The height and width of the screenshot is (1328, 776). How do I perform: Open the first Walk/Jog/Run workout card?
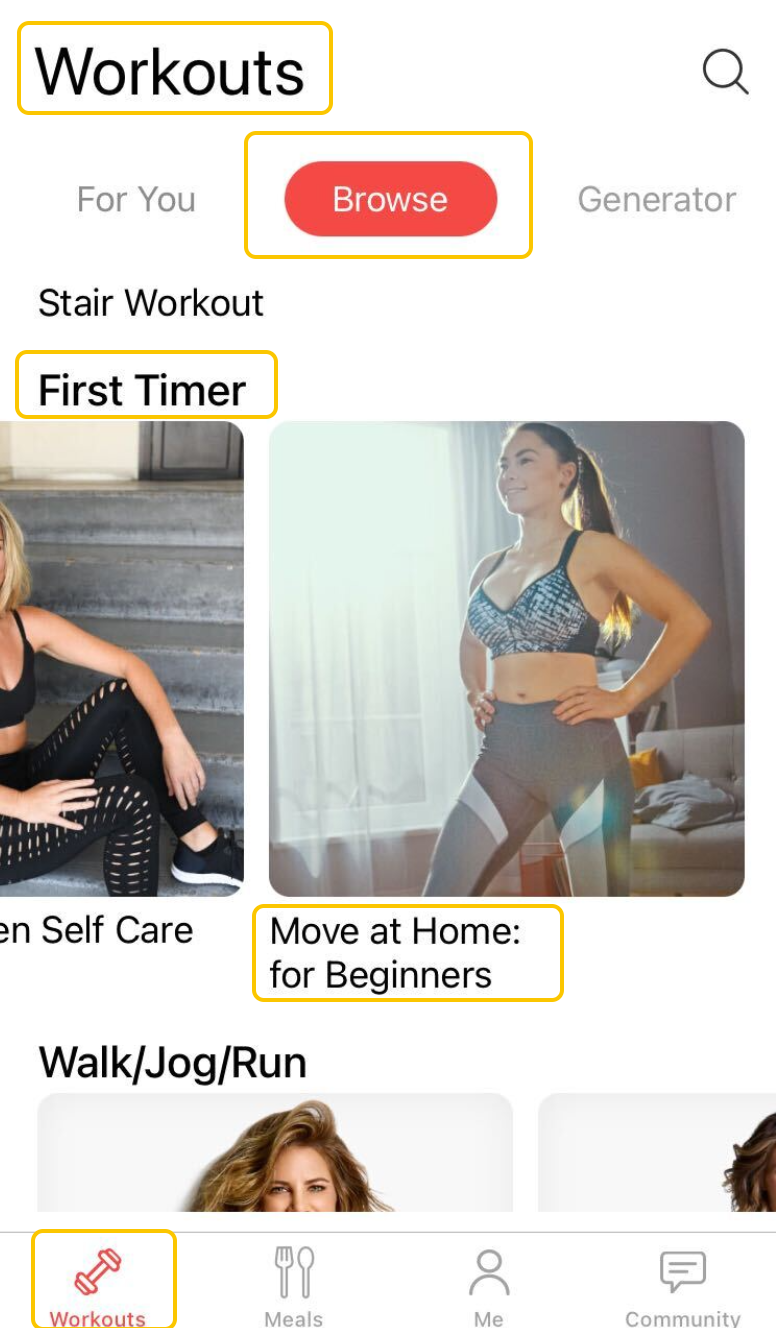(x=275, y=1152)
